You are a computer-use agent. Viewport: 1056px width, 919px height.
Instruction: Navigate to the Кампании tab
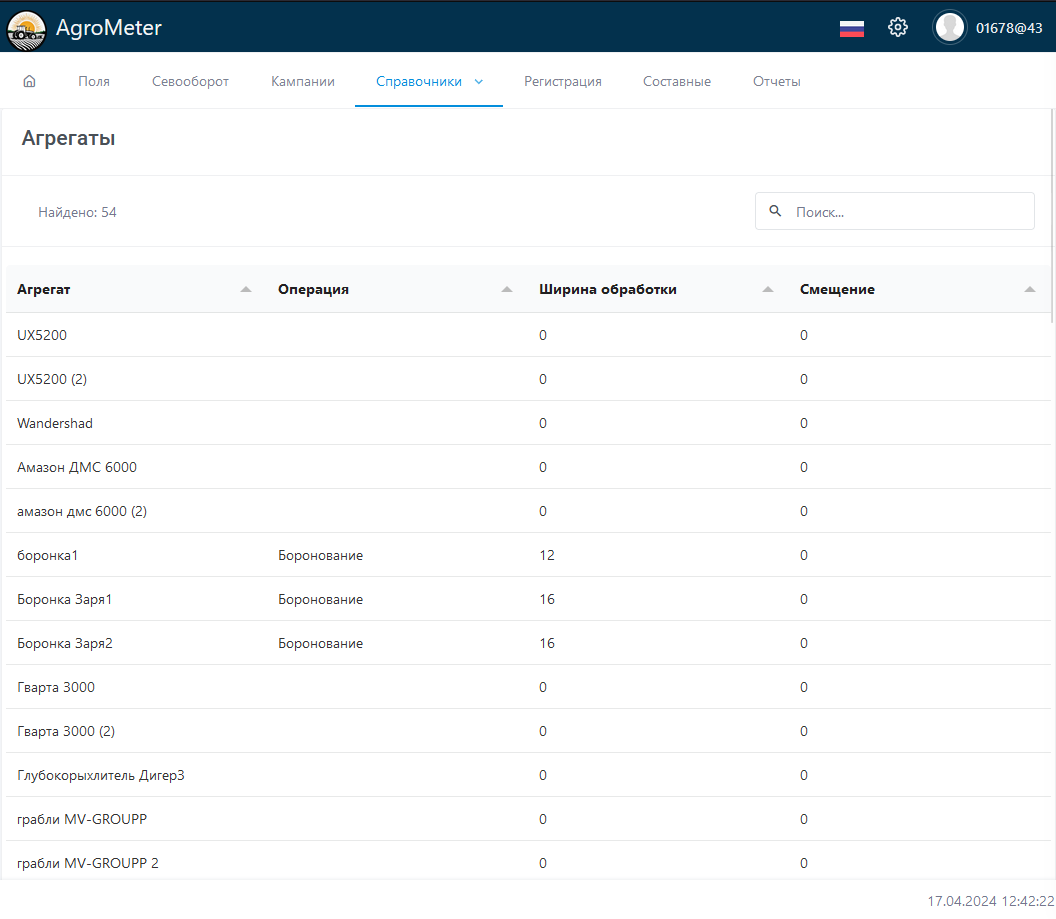click(x=302, y=82)
